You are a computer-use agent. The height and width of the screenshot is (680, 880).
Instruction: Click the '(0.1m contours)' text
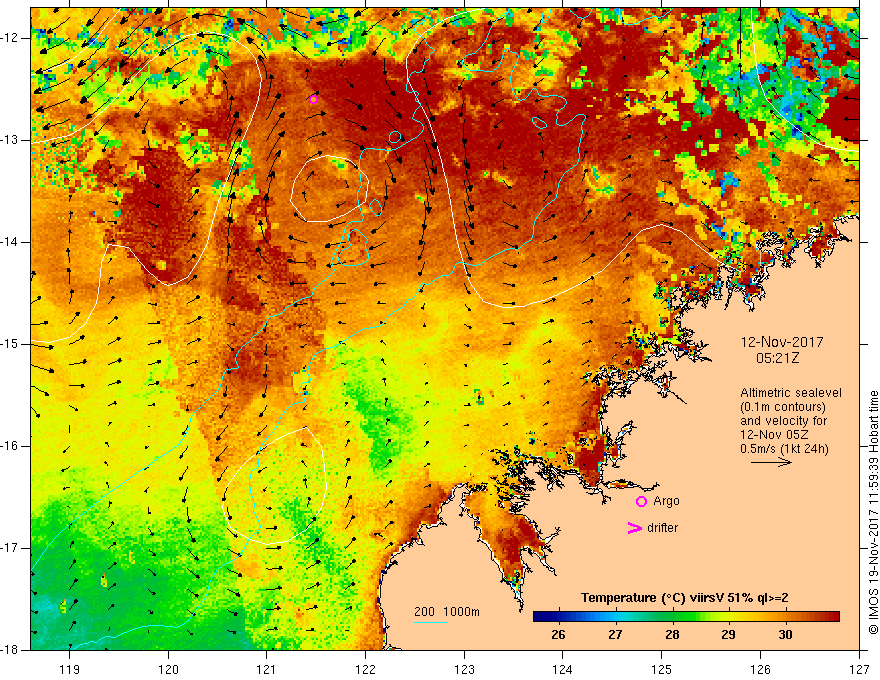tap(783, 407)
